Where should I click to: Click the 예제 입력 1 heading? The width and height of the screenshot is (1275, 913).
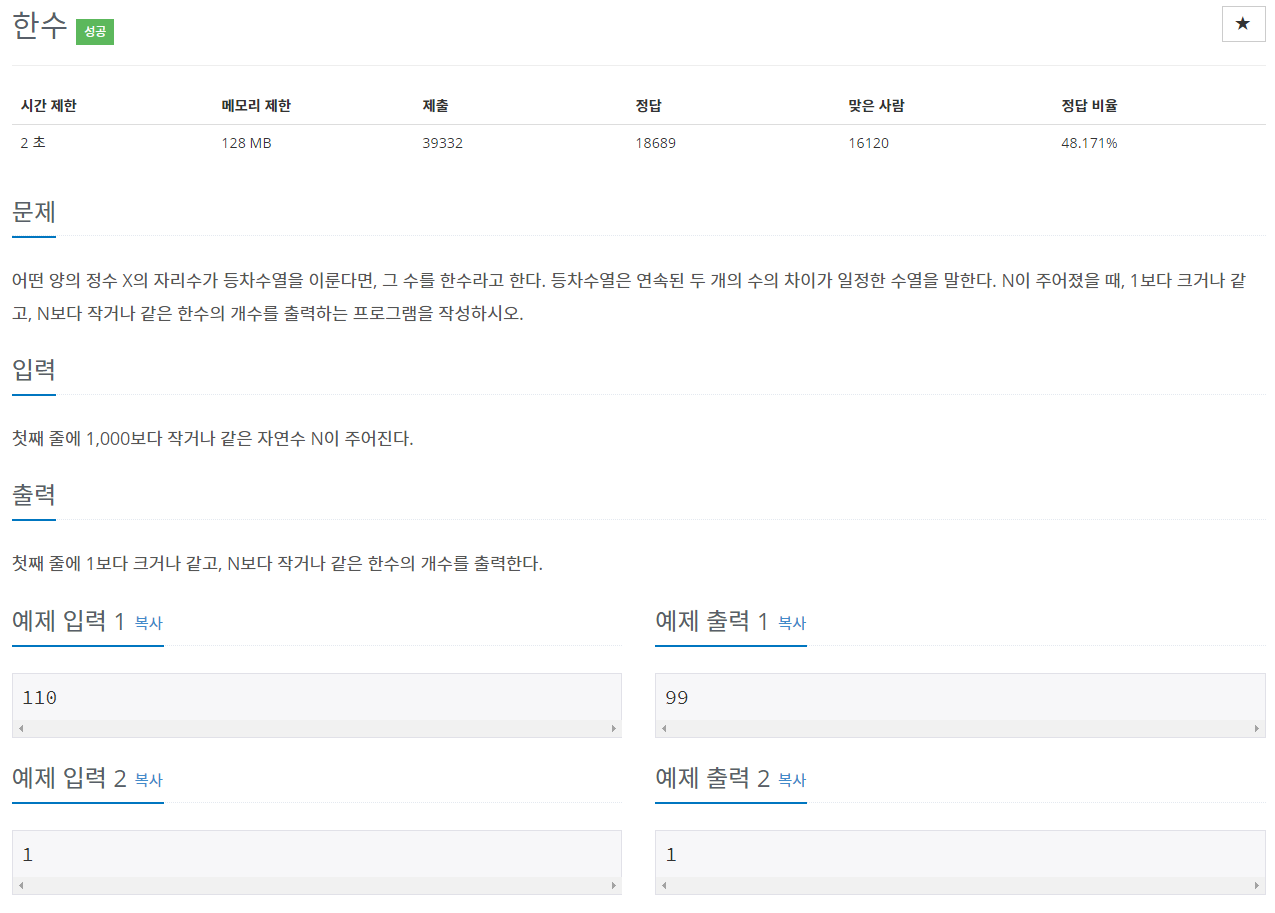click(69, 621)
